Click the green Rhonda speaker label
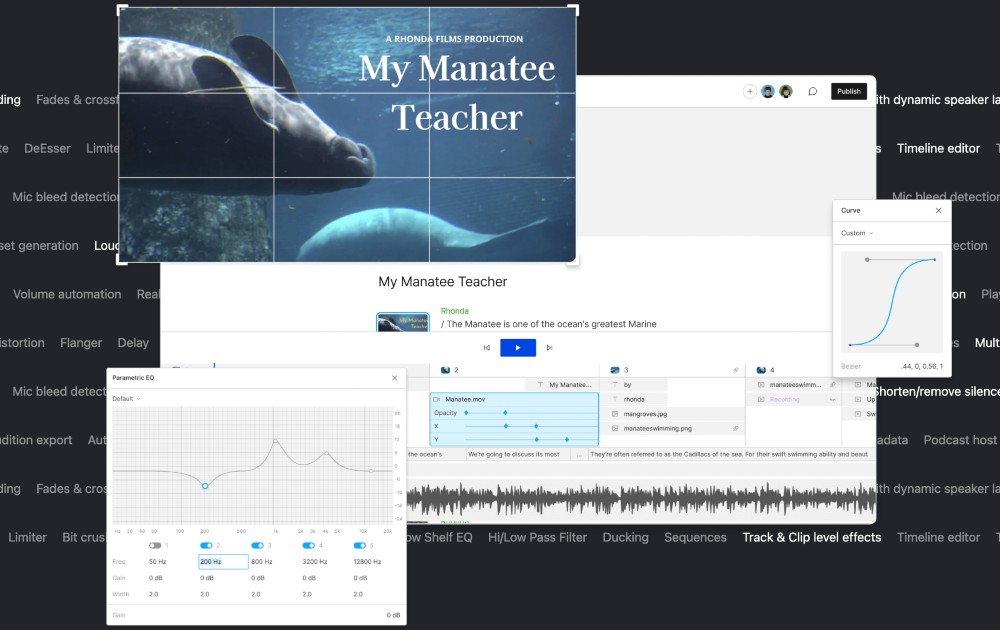This screenshot has height=630, width=1000. tap(455, 311)
